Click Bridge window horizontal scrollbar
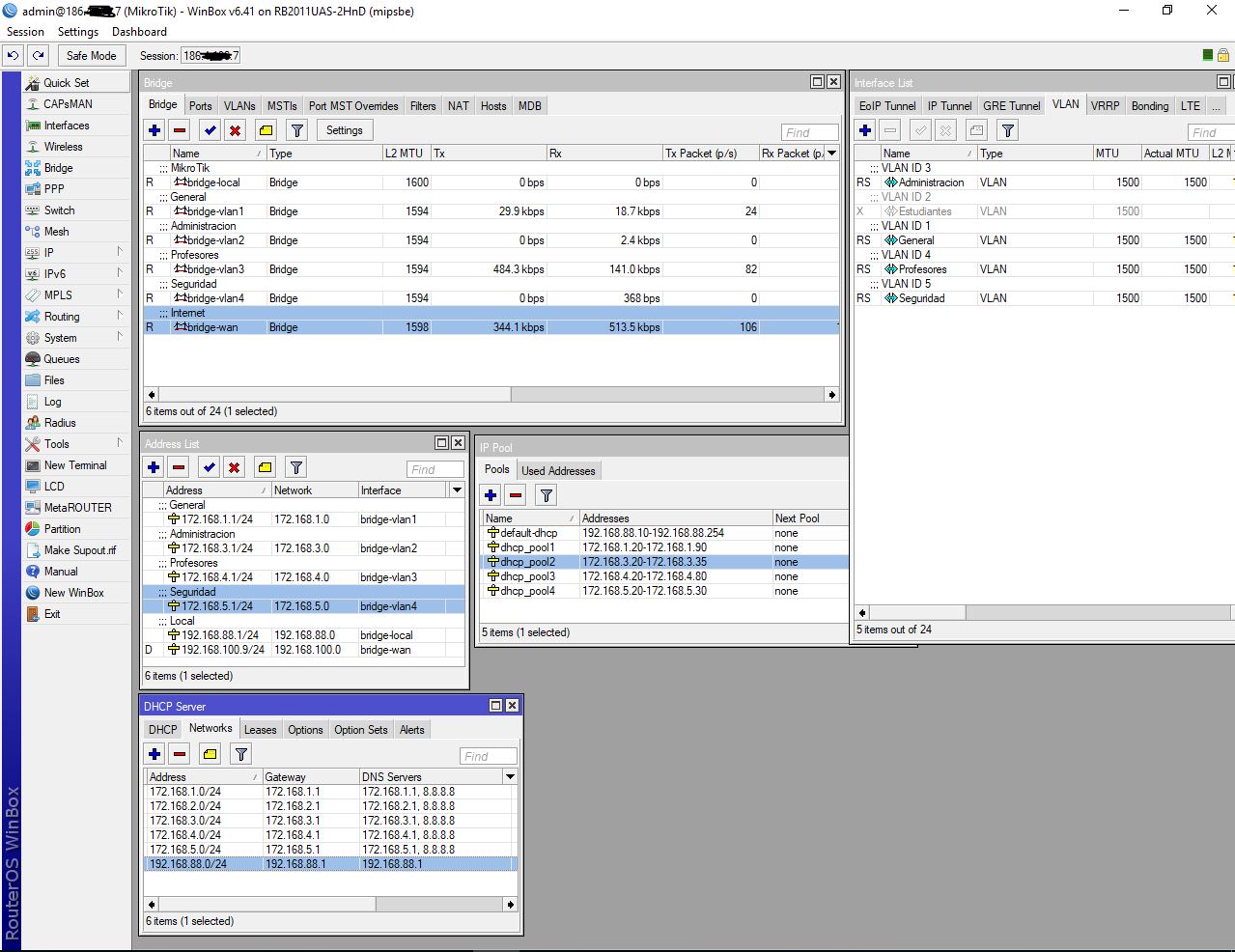The height and width of the screenshot is (952, 1235). [491, 395]
